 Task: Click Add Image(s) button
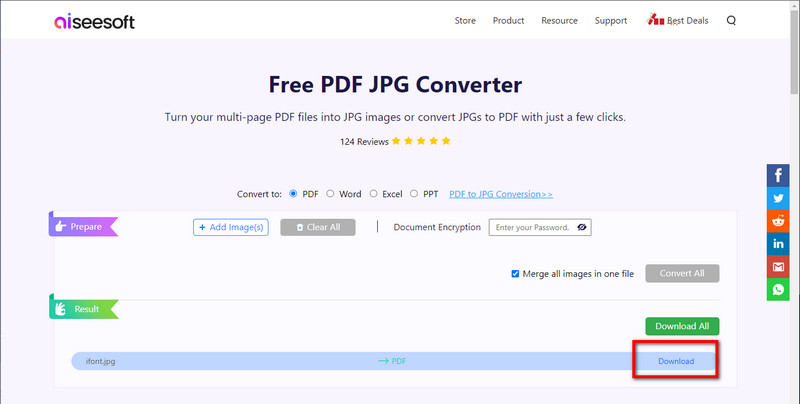pyautogui.click(x=231, y=228)
